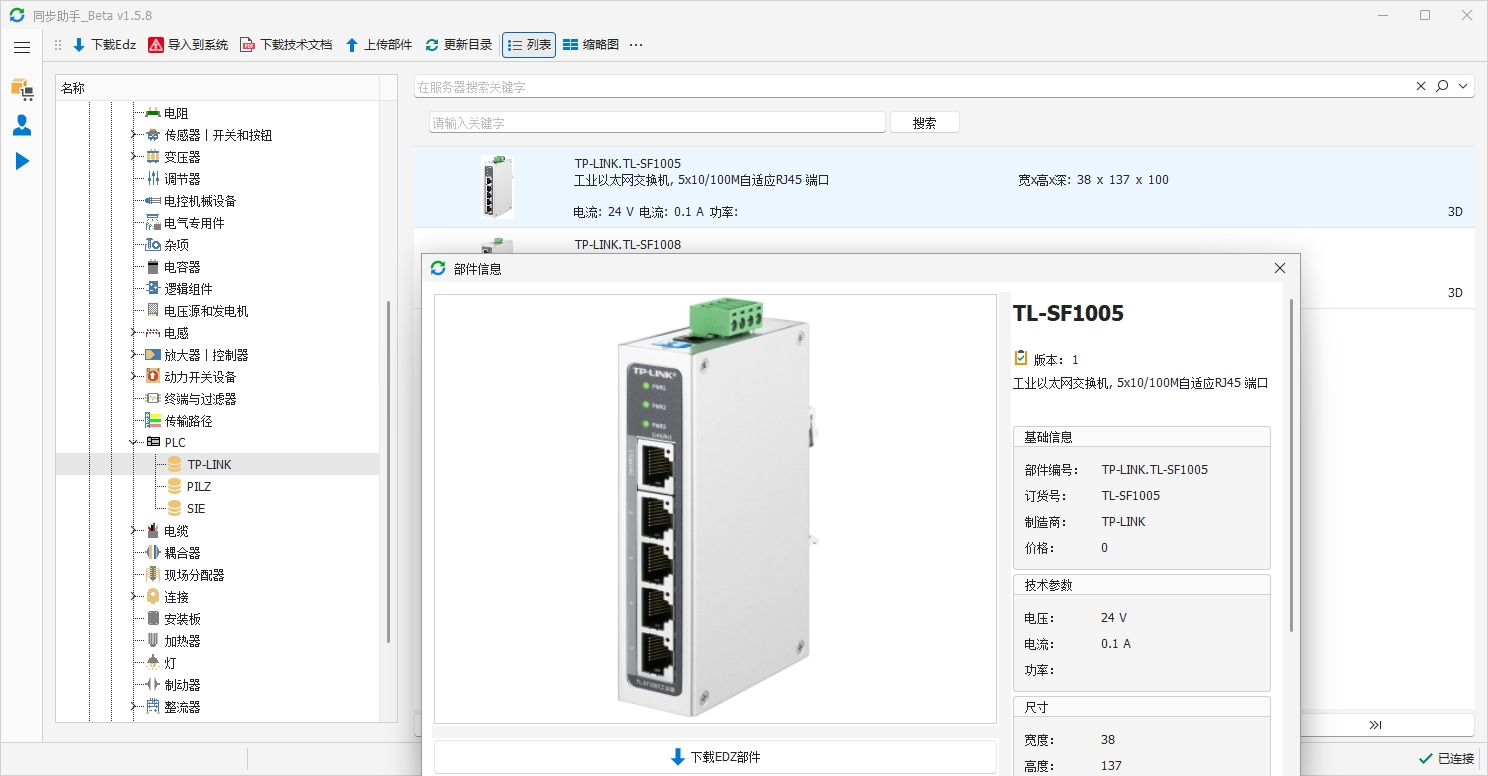Image resolution: width=1488 pixels, height=776 pixels.
Task: Expand the 连接 tree node
Action: point(133,597)
